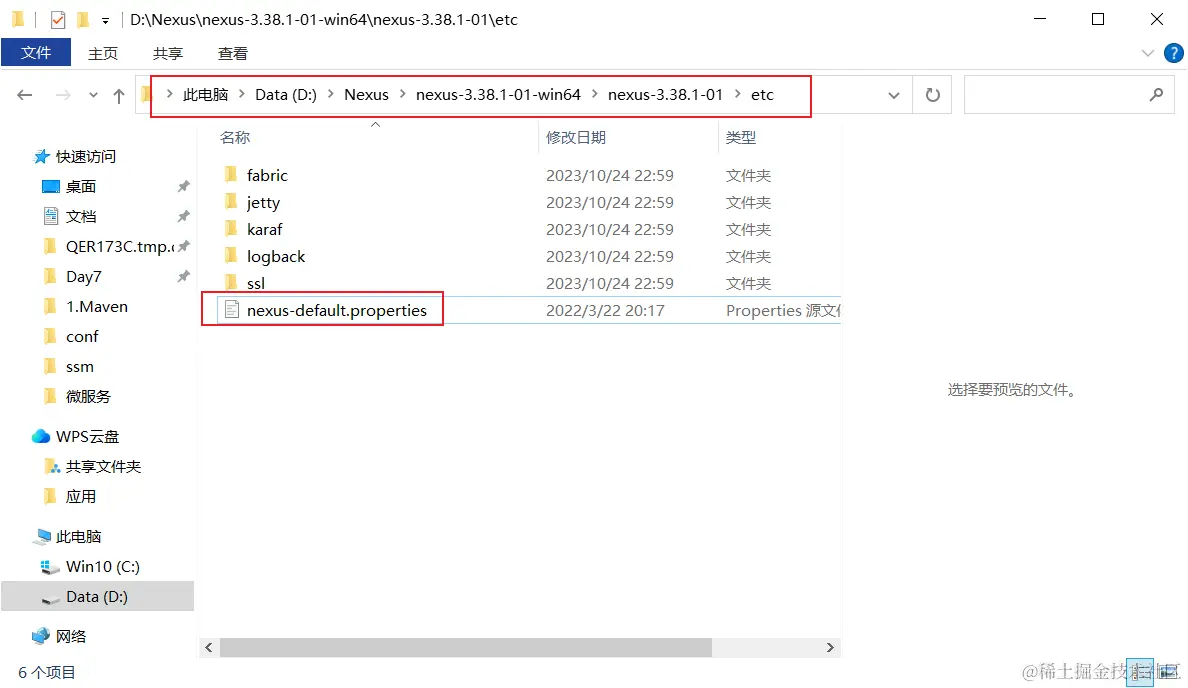Select the nexus-default.properties file name
This screenshot has height=688, width=1188.
tap(337, 311)
